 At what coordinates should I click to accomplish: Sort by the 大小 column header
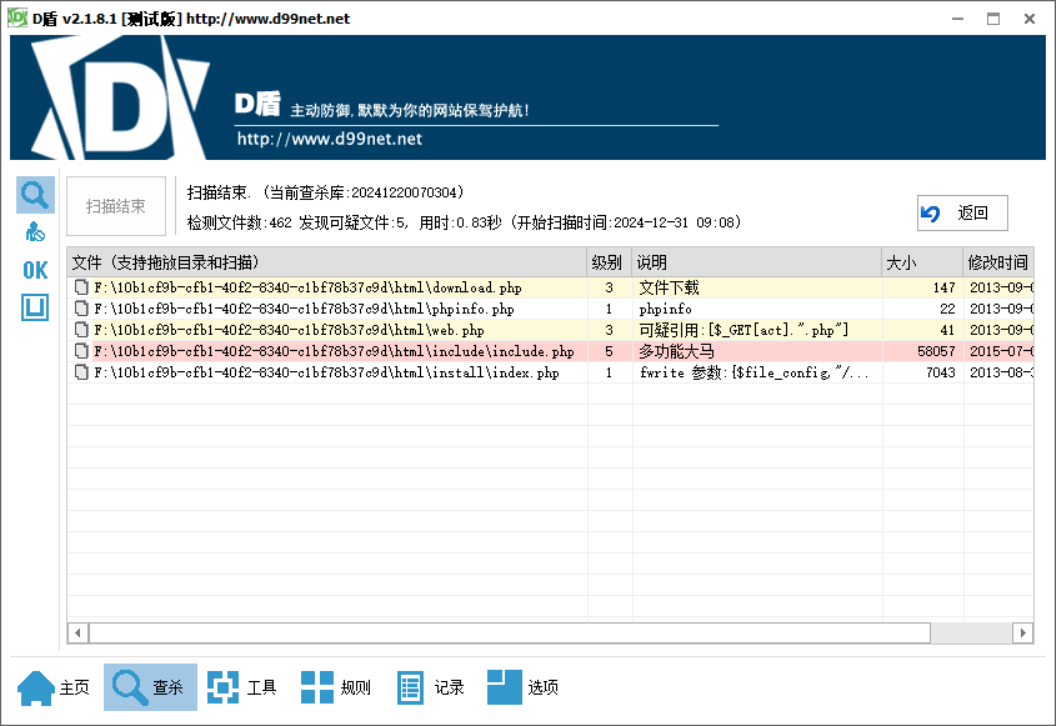pyautogui.click(x=922, y=263)
